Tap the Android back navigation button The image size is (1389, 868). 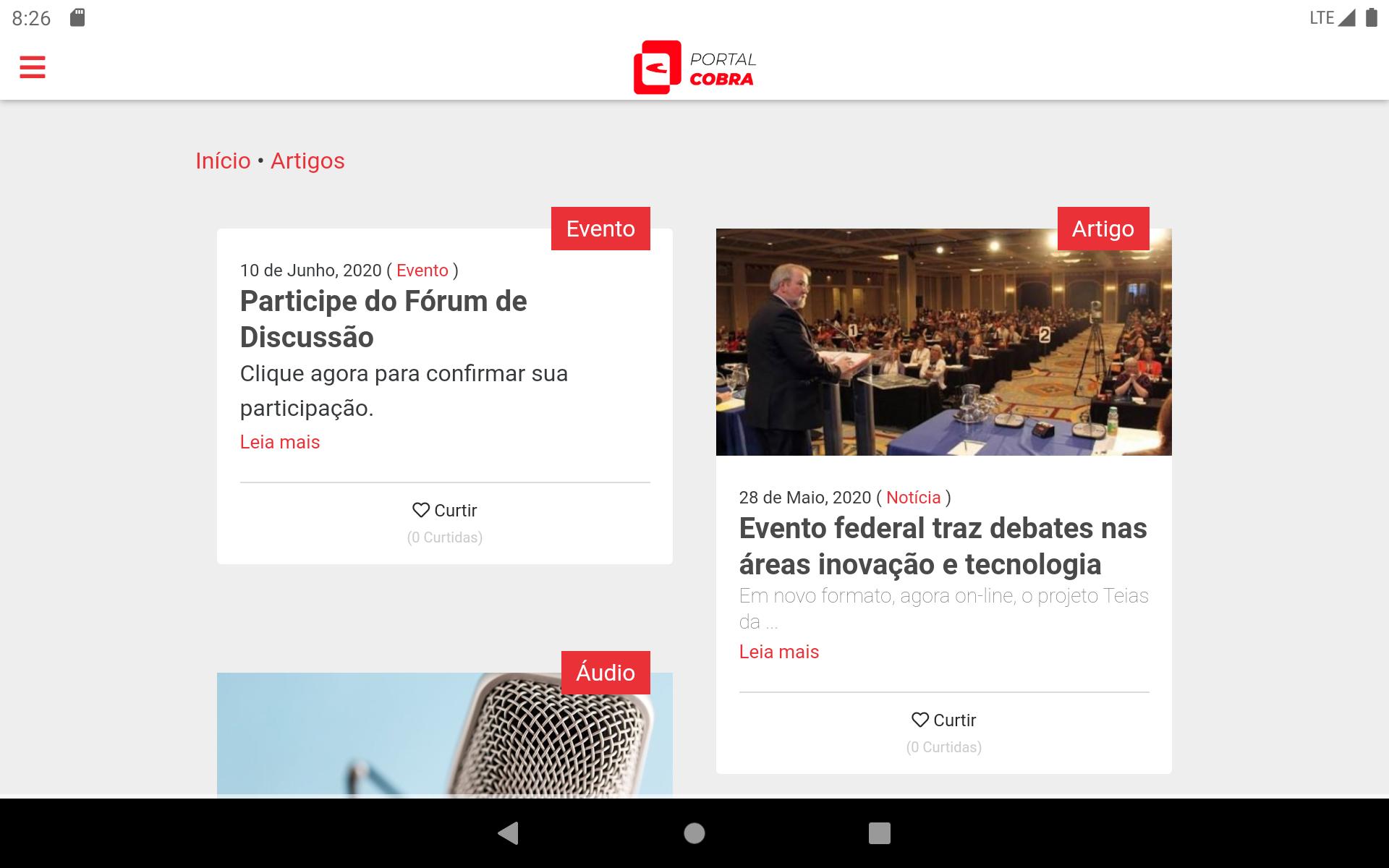pos(509,833)
